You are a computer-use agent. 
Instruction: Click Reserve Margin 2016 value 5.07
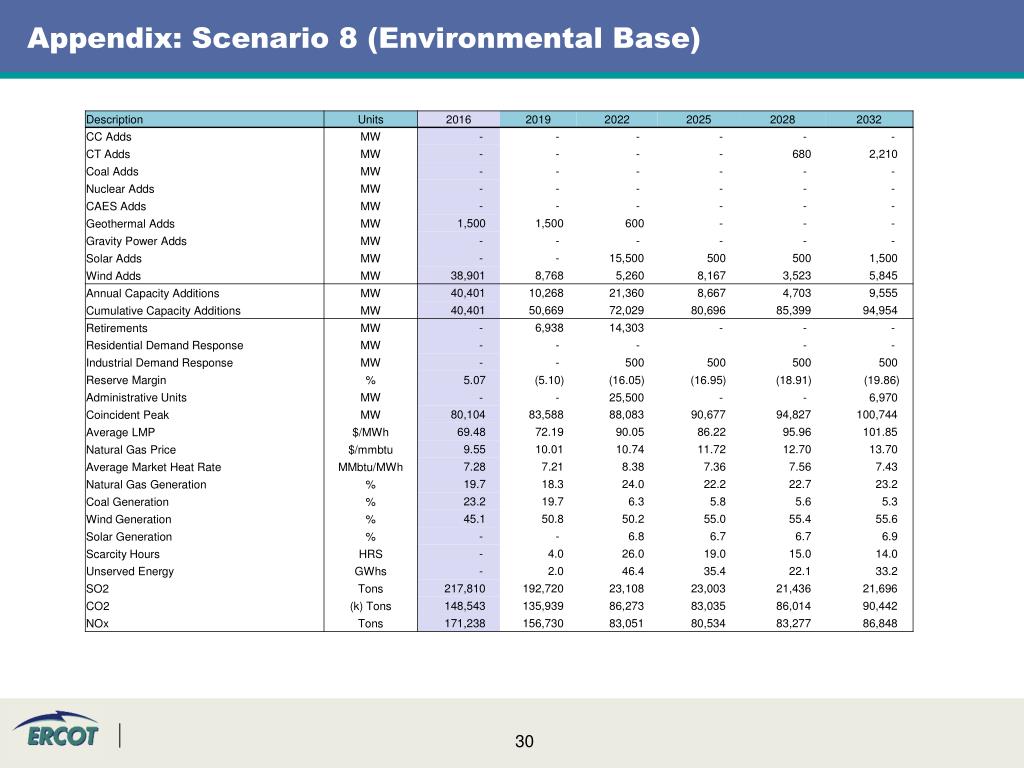[474, 380]
